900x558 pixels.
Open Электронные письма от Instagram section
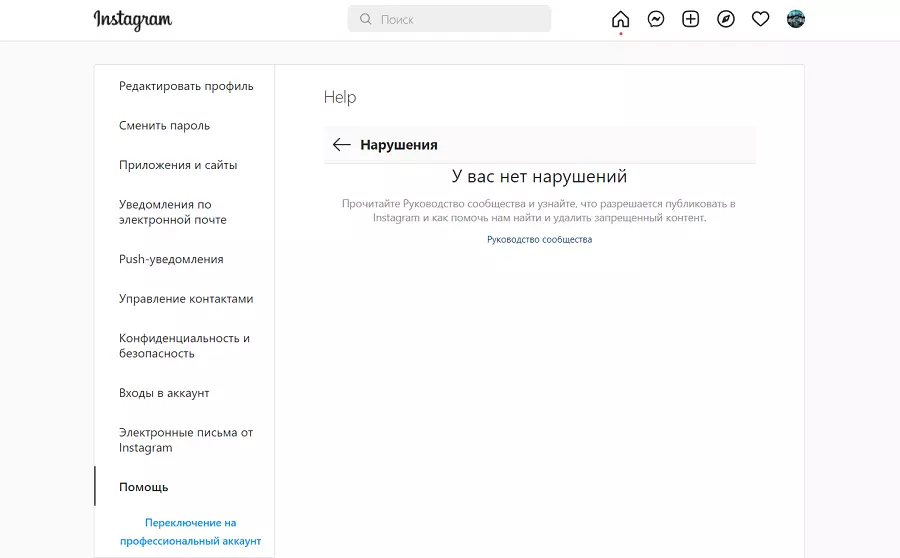coord(186,440)
